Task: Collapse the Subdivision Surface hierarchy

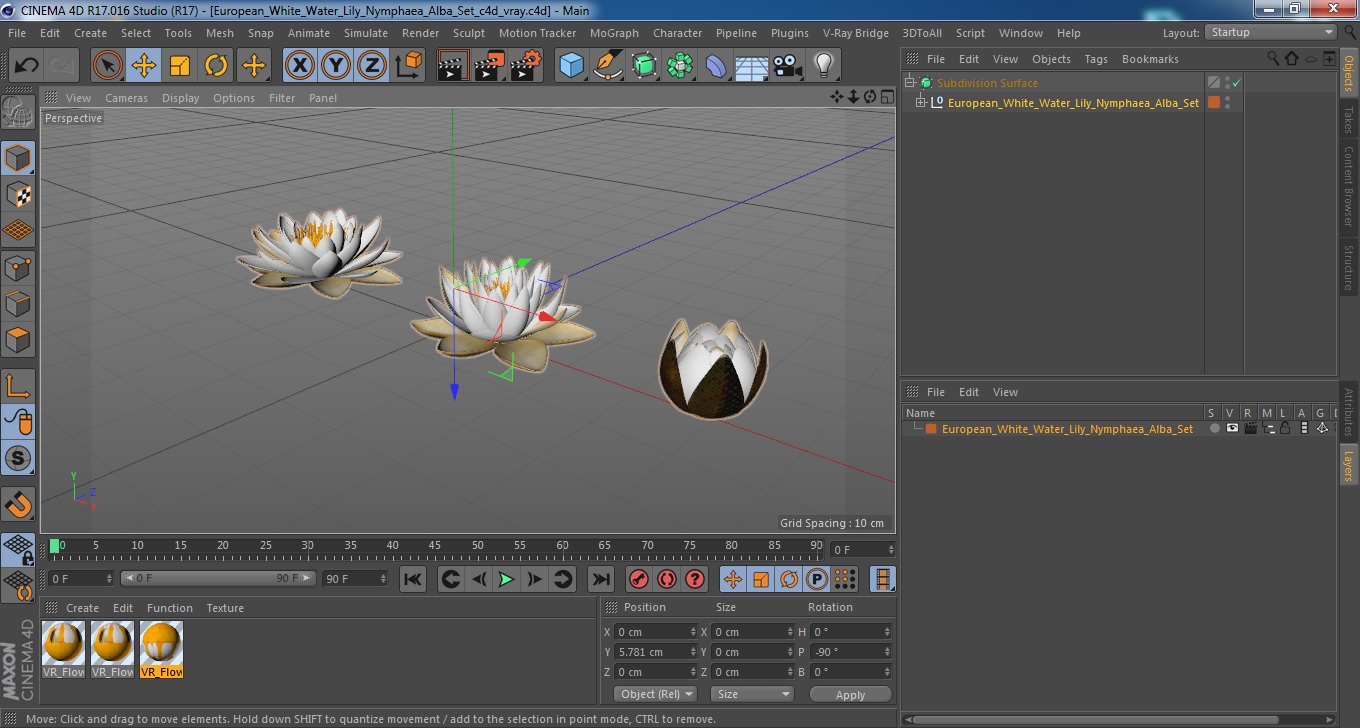Action: pos(910,83)
